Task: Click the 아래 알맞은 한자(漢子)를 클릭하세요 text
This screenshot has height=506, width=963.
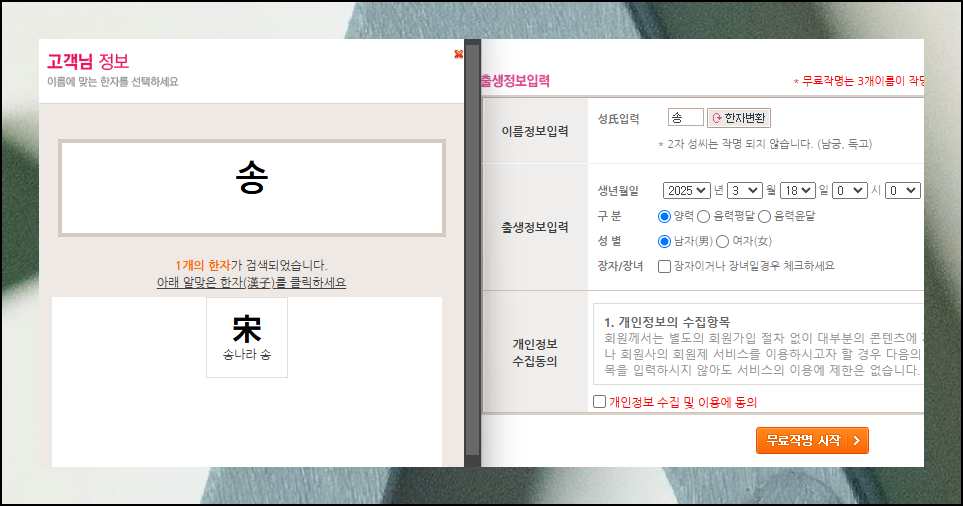Action: click(x=251, y=282)
